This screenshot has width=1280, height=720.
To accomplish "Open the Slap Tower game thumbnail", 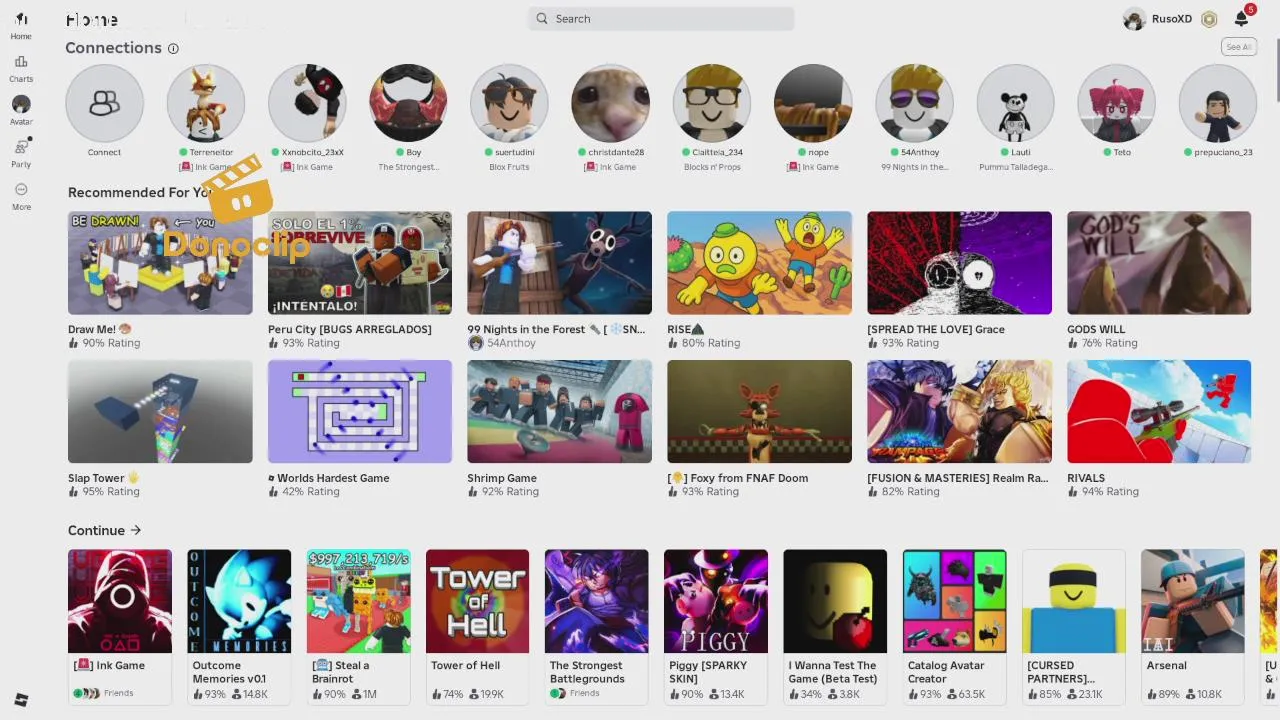I will (160, 411).
